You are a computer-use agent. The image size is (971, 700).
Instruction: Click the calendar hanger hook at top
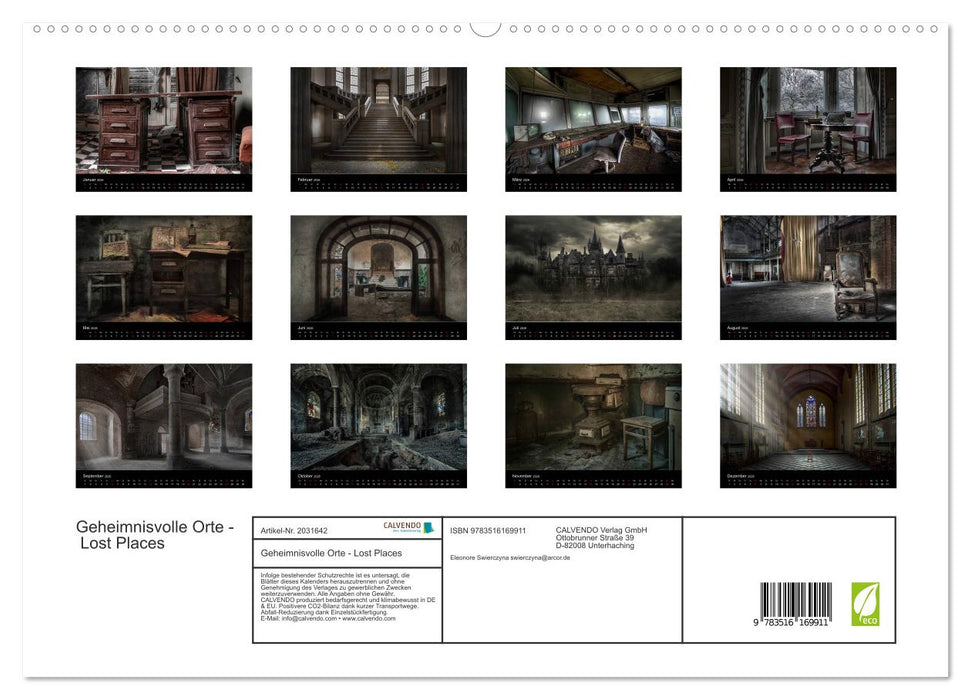[485, 27]
